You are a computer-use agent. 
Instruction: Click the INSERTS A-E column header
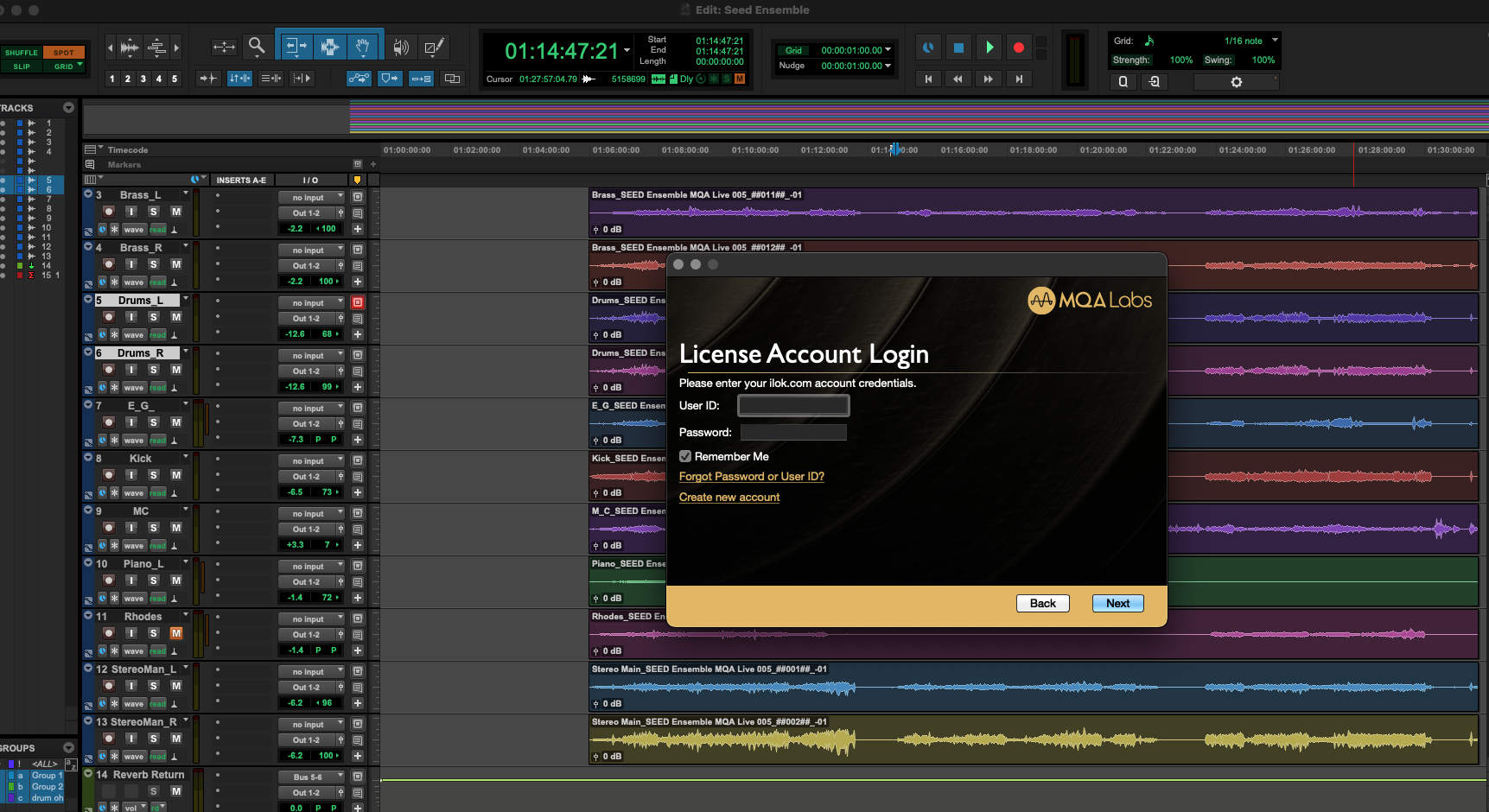tap(241, 181)
